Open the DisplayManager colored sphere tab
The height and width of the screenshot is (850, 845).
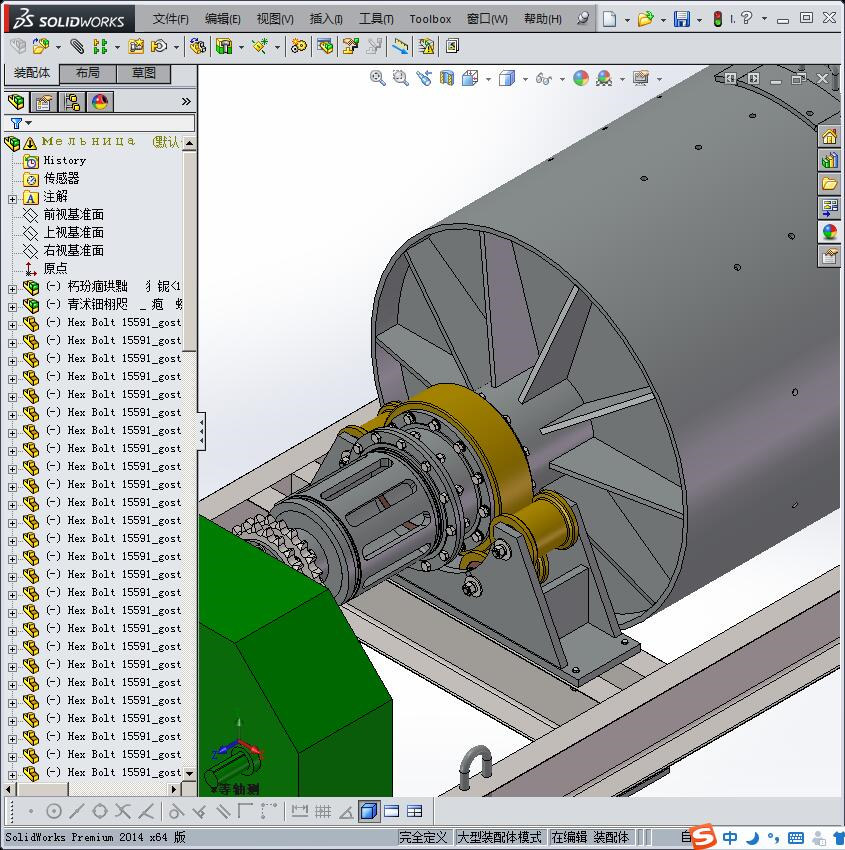(x=100, y=102)
